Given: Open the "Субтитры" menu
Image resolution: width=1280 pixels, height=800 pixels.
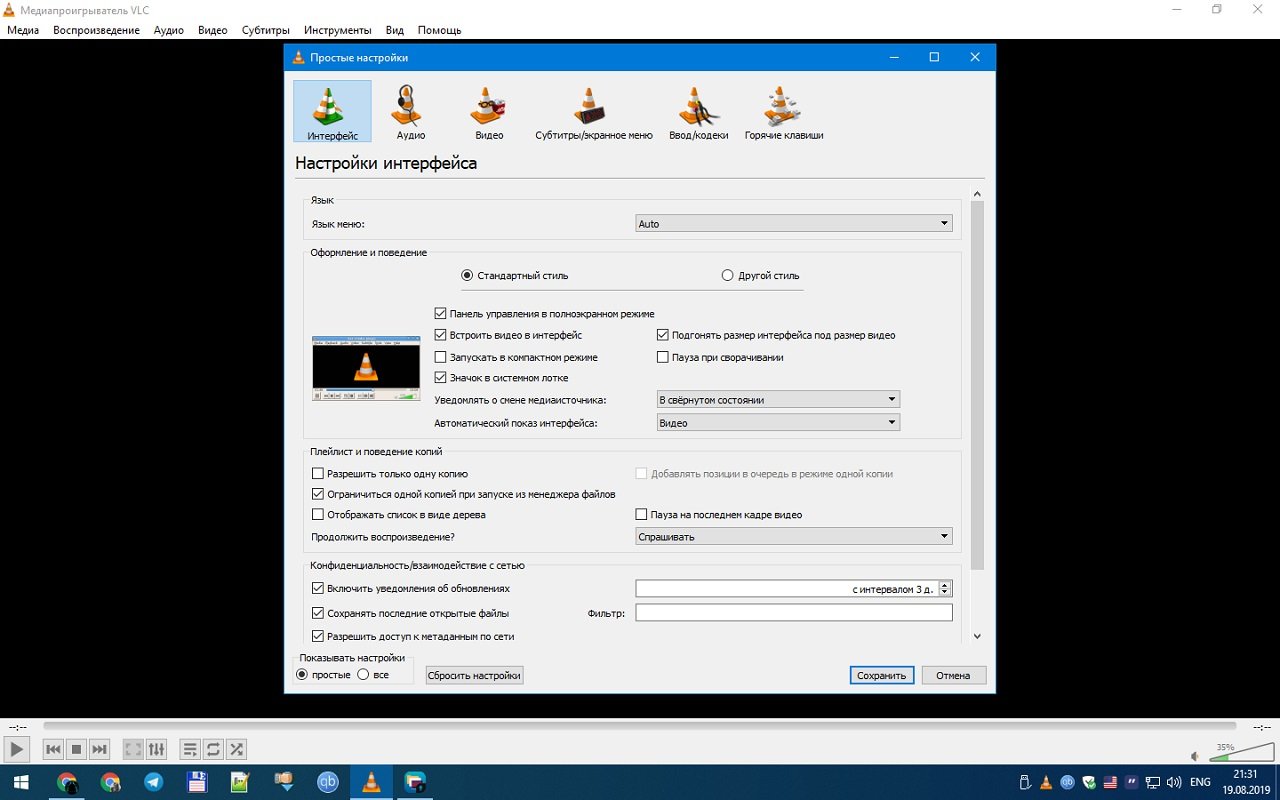Looking at the screenshot, I should click(x=265, y=30).
